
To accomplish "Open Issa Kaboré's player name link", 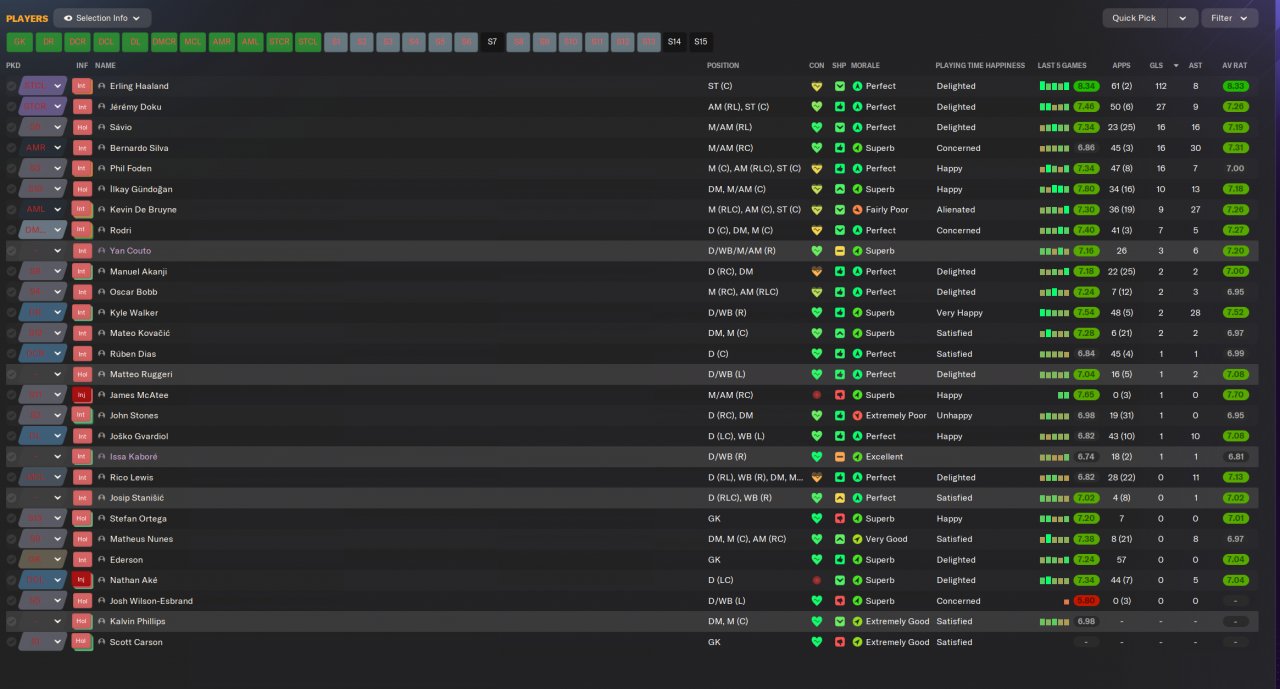I will point(134,457).
